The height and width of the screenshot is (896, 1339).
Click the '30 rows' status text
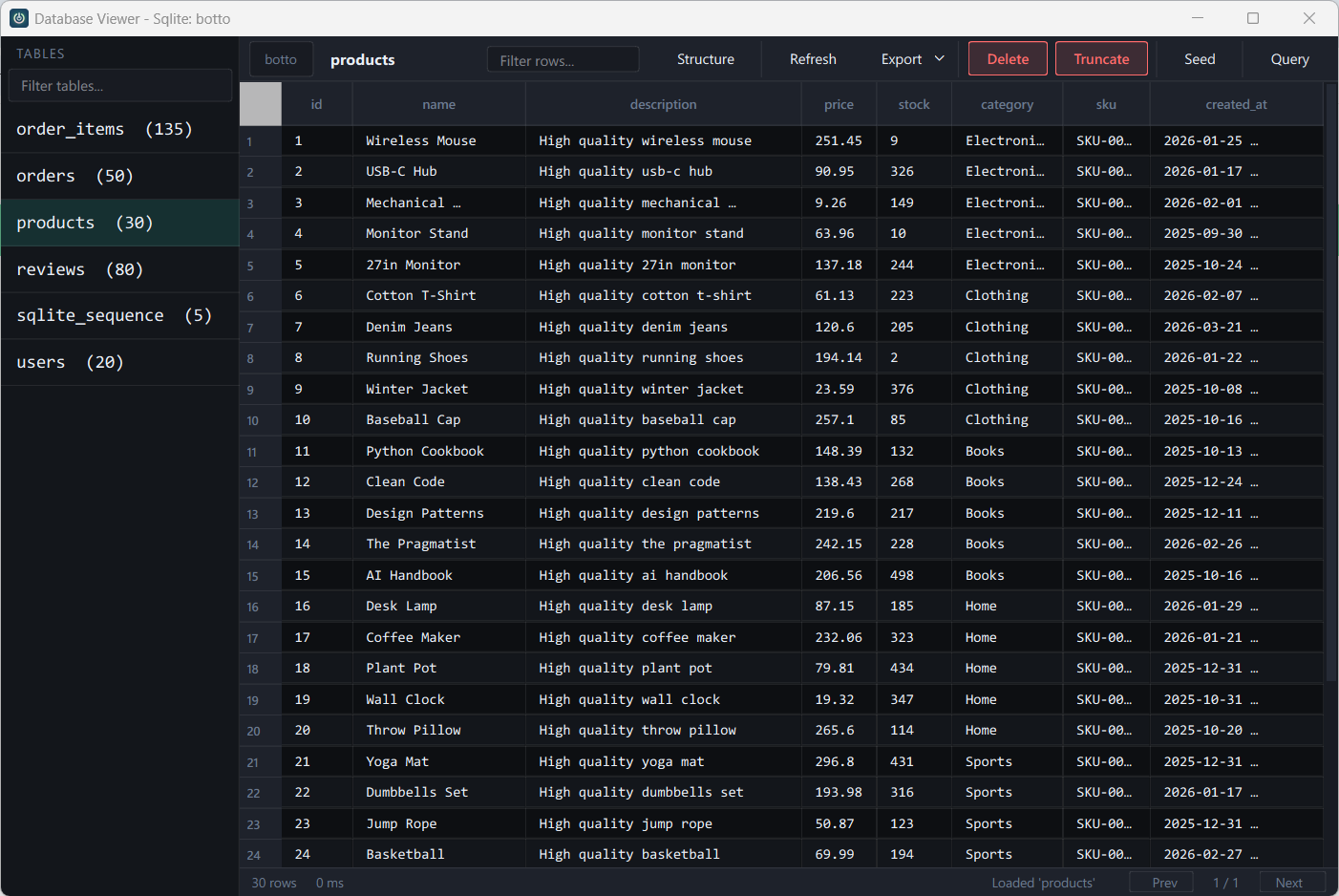pos(274,883)
